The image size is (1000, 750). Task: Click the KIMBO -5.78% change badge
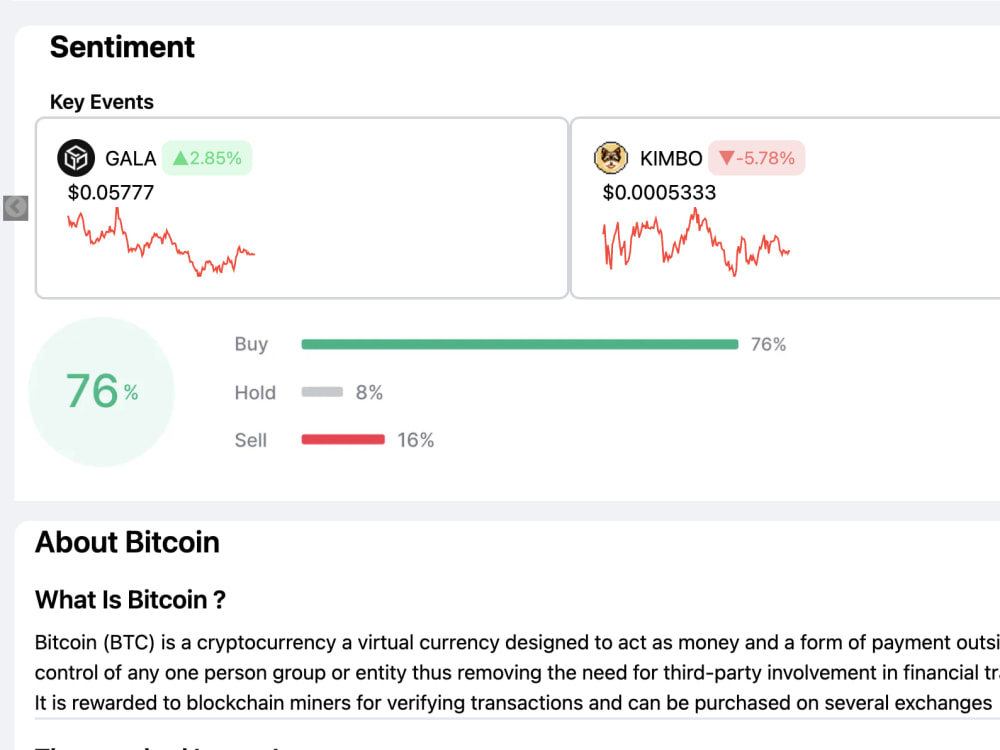(756, 158)
